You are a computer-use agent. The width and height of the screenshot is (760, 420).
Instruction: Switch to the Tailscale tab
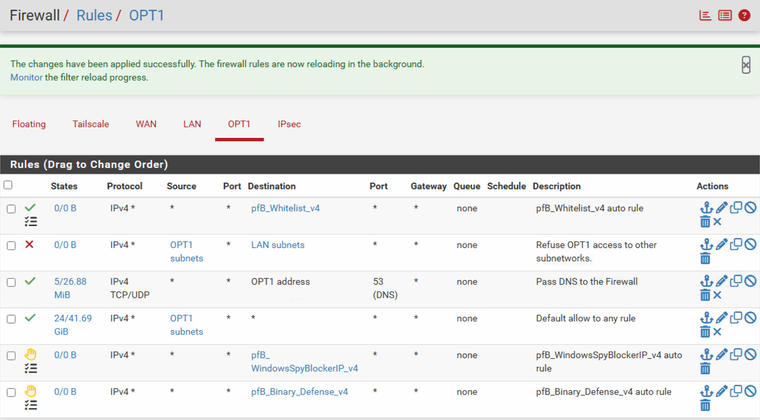coord(91,124)
